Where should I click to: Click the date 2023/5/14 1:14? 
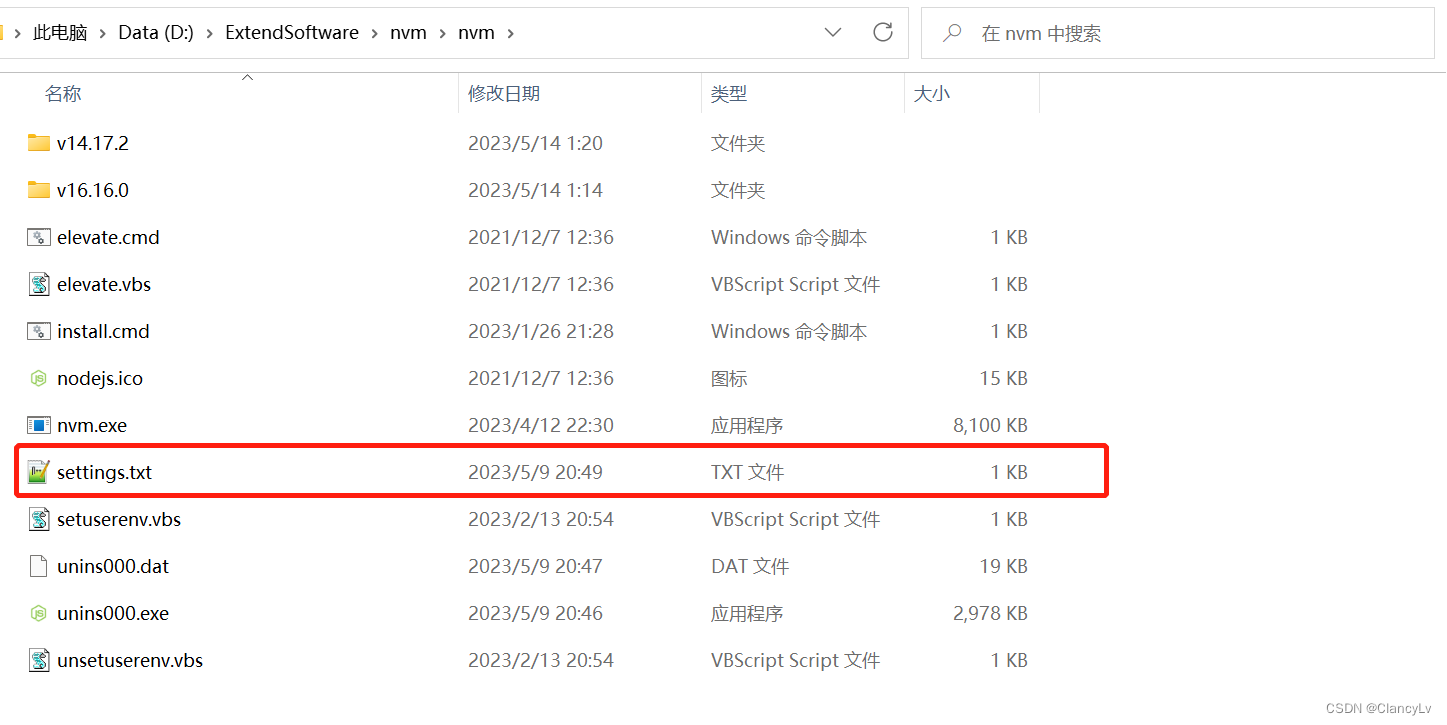coord(535,190)
